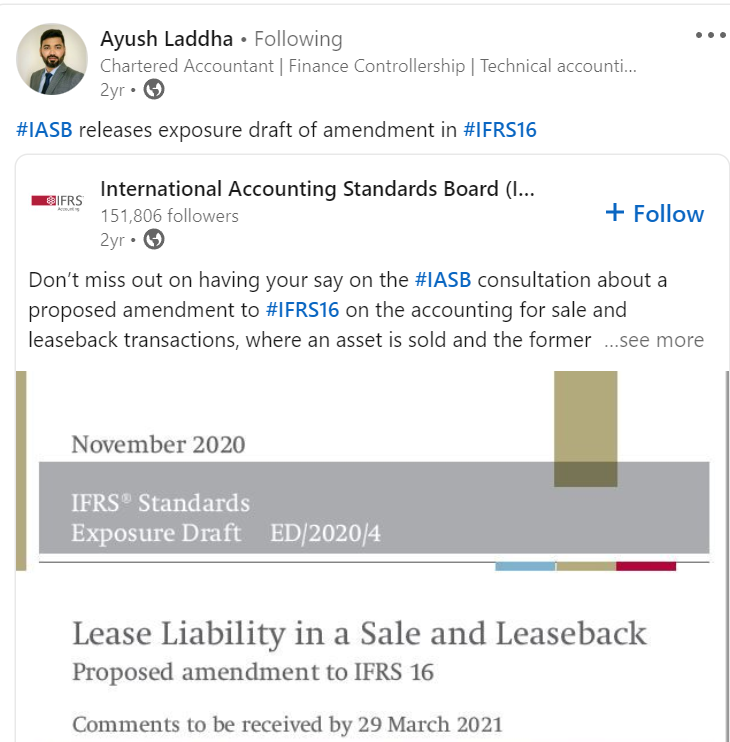730x742 pixels.
Task: Click the plus icon beside Follow
Action: 616,213
